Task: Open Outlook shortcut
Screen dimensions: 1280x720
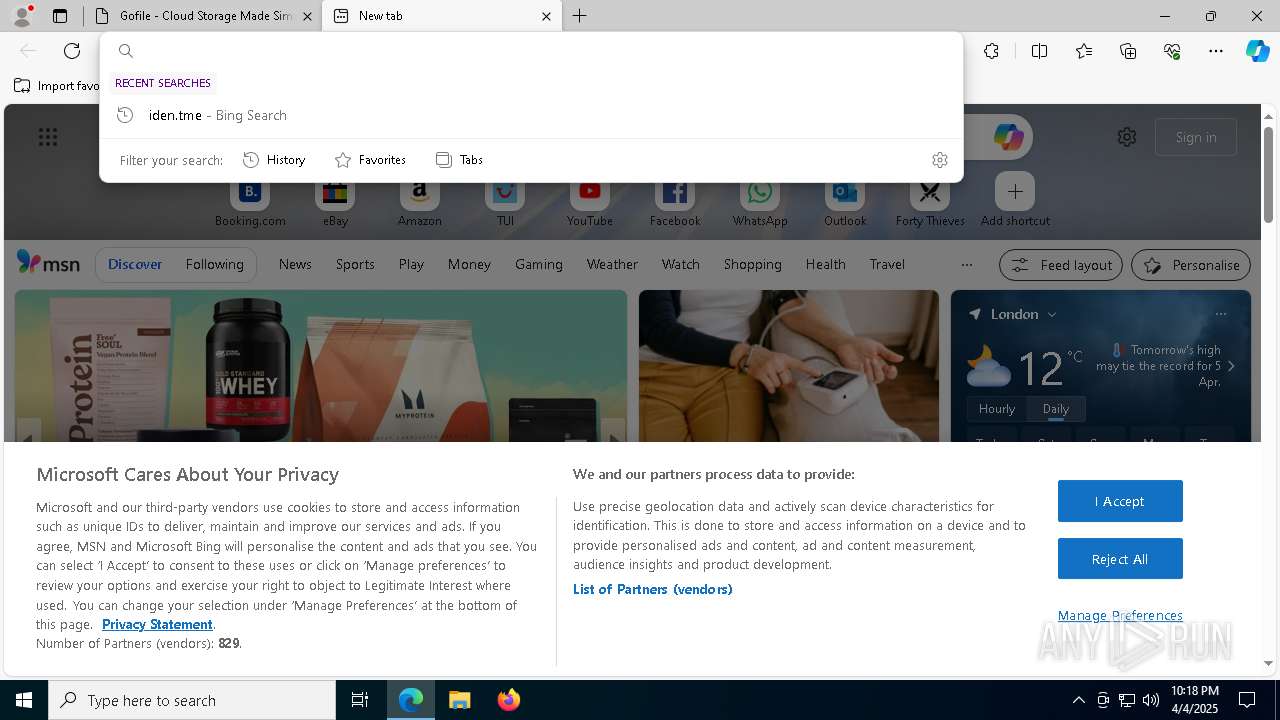Action: coord(845,202)
